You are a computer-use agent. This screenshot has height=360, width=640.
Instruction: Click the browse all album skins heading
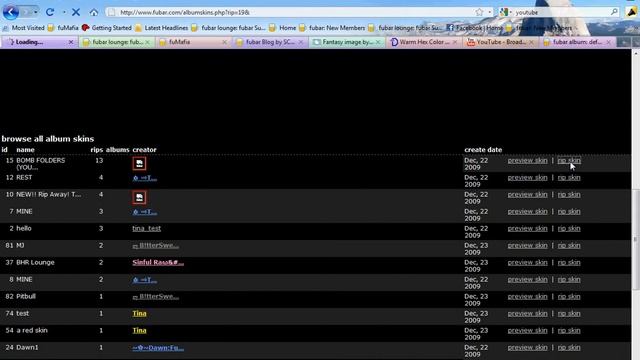coord(48,139)
